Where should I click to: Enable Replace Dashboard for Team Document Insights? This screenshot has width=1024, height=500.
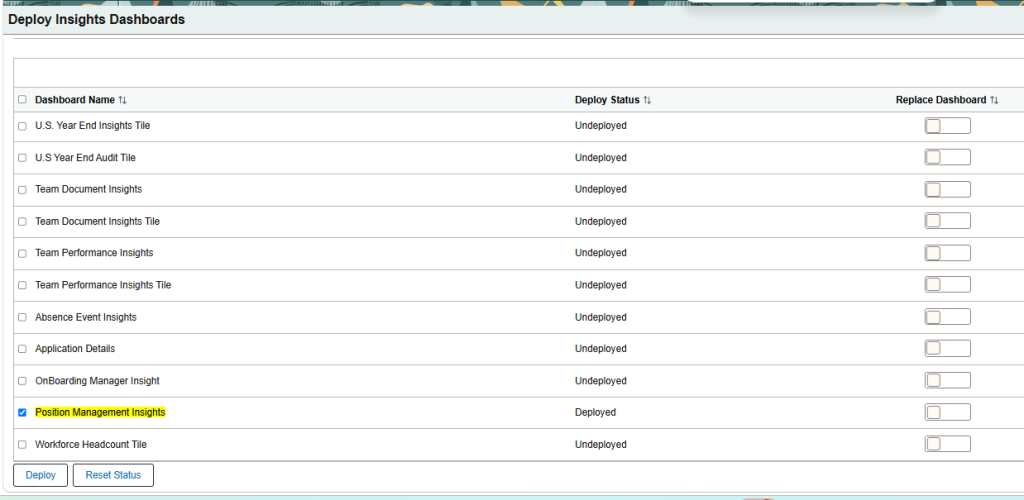pyautogui.click(x=948, y=189)
